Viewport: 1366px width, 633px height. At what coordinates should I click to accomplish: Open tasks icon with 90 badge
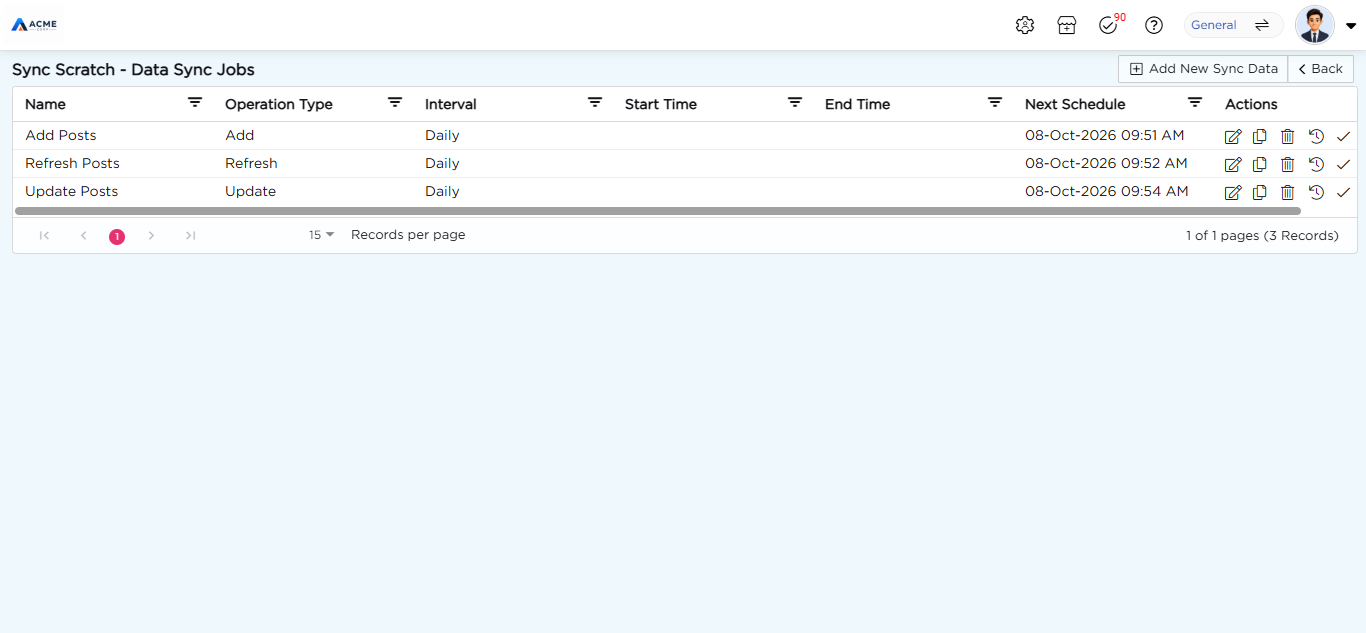[1110, 24]
